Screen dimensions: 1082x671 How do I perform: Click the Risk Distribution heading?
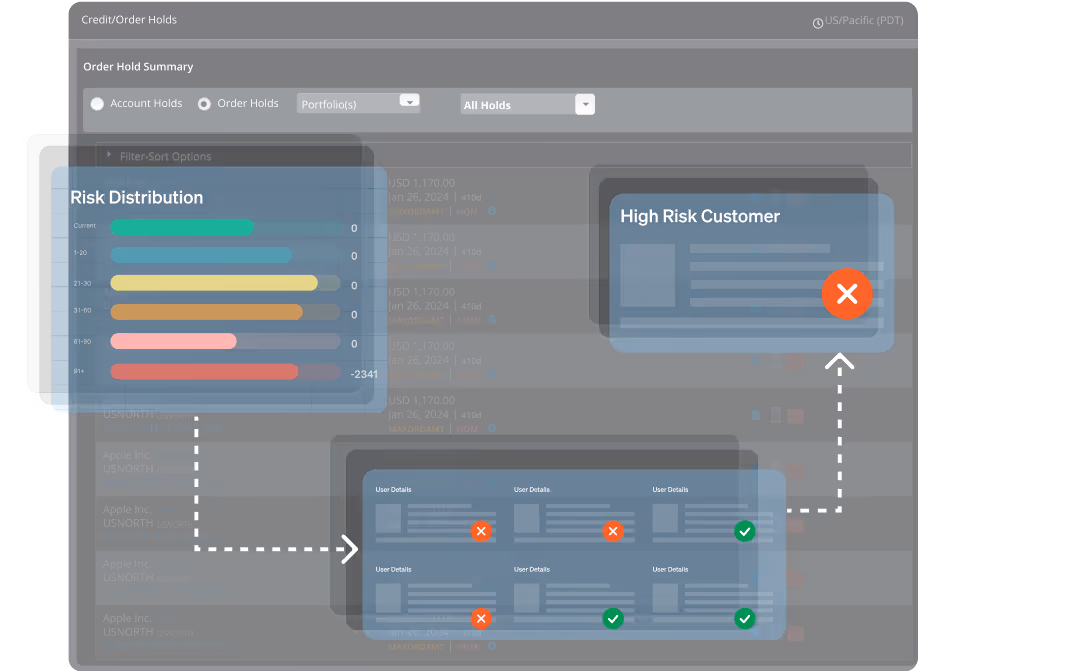pyautogui.click(x=137, y=197)
